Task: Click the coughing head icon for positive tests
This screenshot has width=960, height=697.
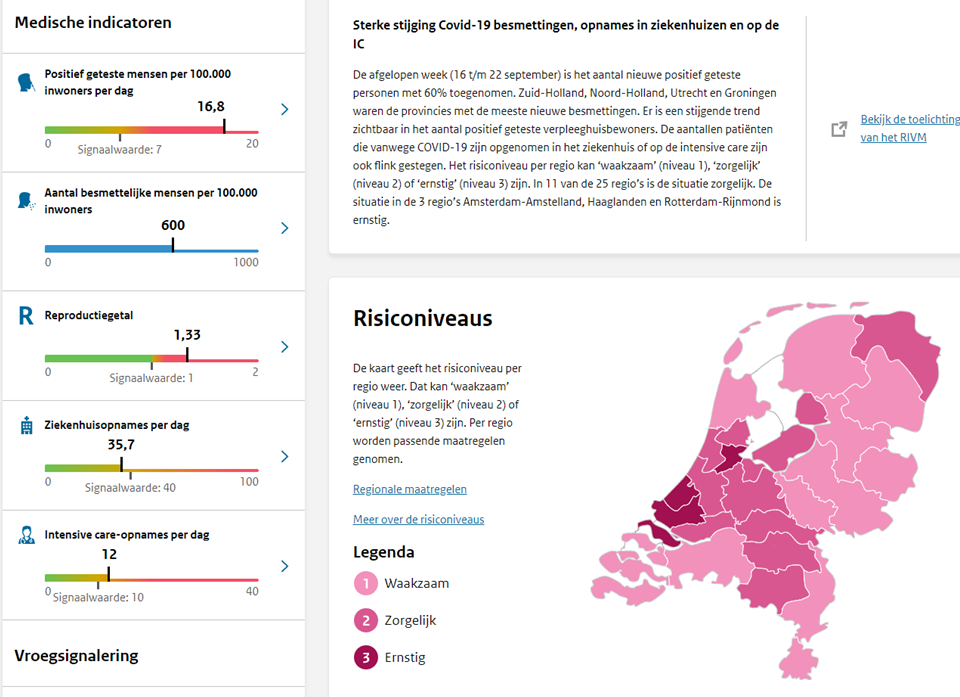Action: pyautogui.click(x=27, y=83)
